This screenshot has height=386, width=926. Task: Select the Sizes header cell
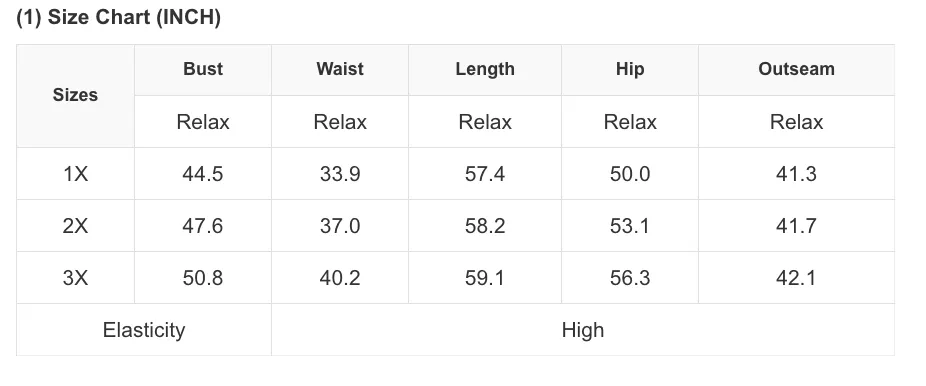click(75, 95)
